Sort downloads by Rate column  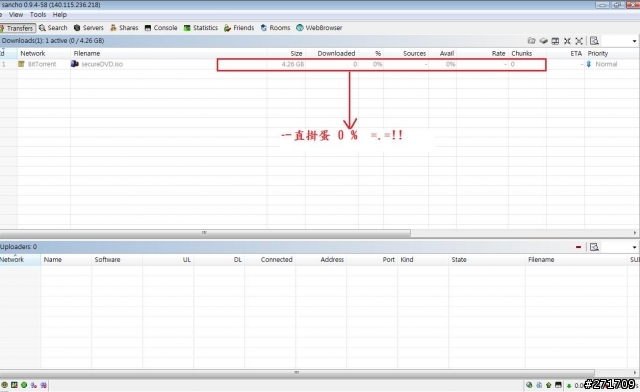pyautogui.click(x=482, y=53)
